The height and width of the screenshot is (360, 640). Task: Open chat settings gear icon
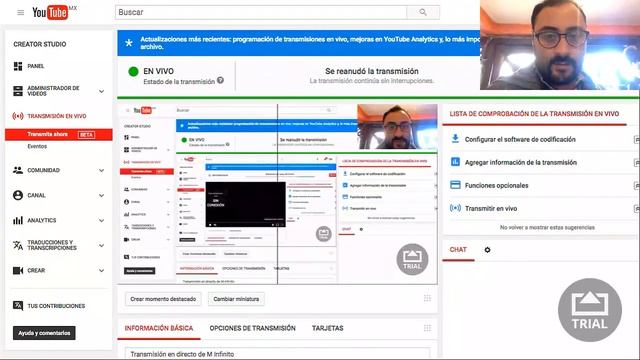tap(487, 250)
